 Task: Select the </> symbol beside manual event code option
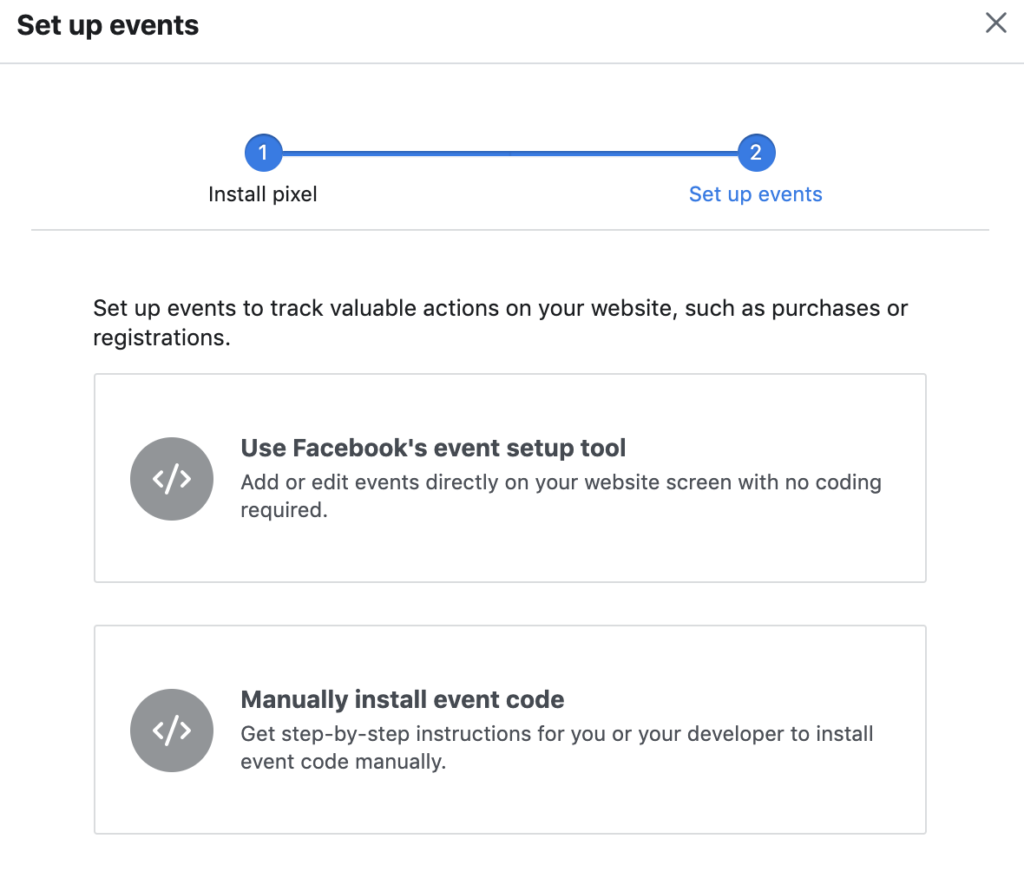(x=171, y=729)
